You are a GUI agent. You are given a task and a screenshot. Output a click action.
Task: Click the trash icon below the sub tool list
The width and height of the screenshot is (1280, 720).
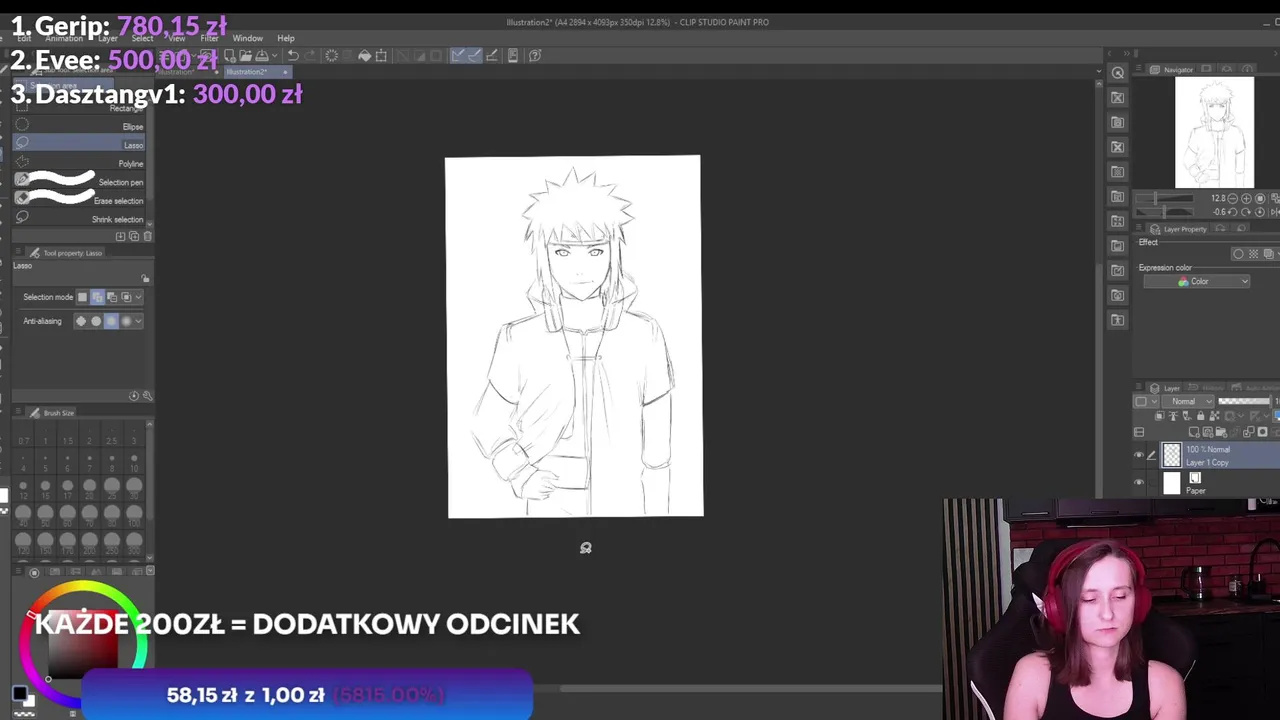point(147,236)
